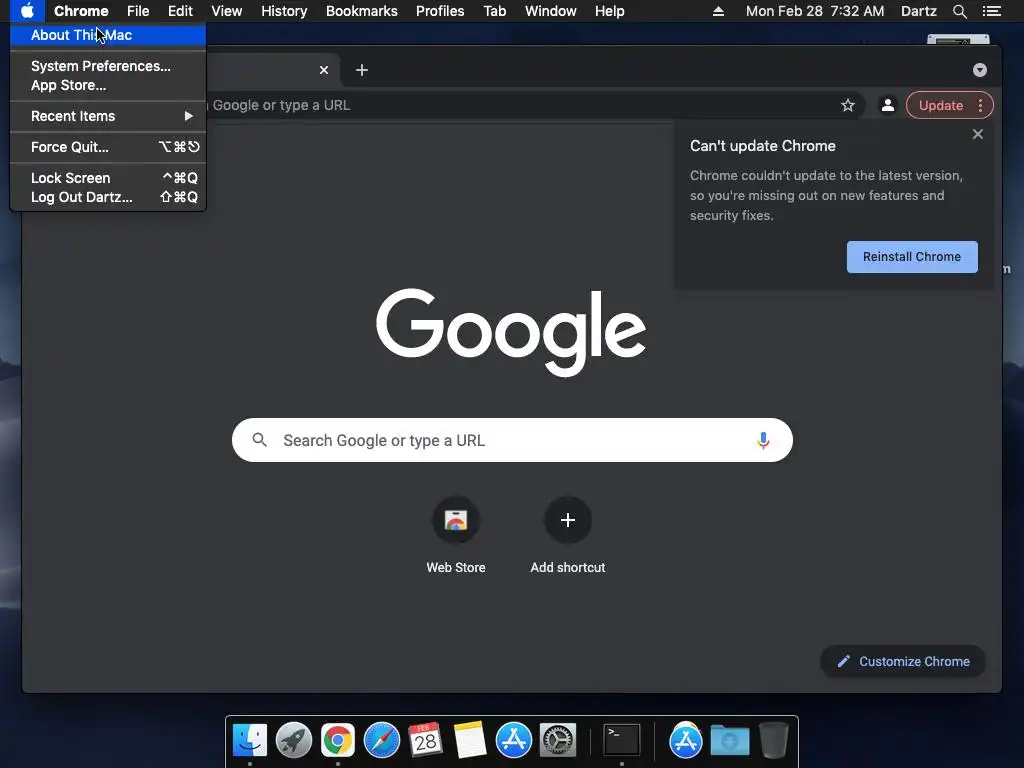This screenshot has height=768, width=1024.
Task: Open the Apple menu icon
Action: pyautogui.click(x=27, y=11)
